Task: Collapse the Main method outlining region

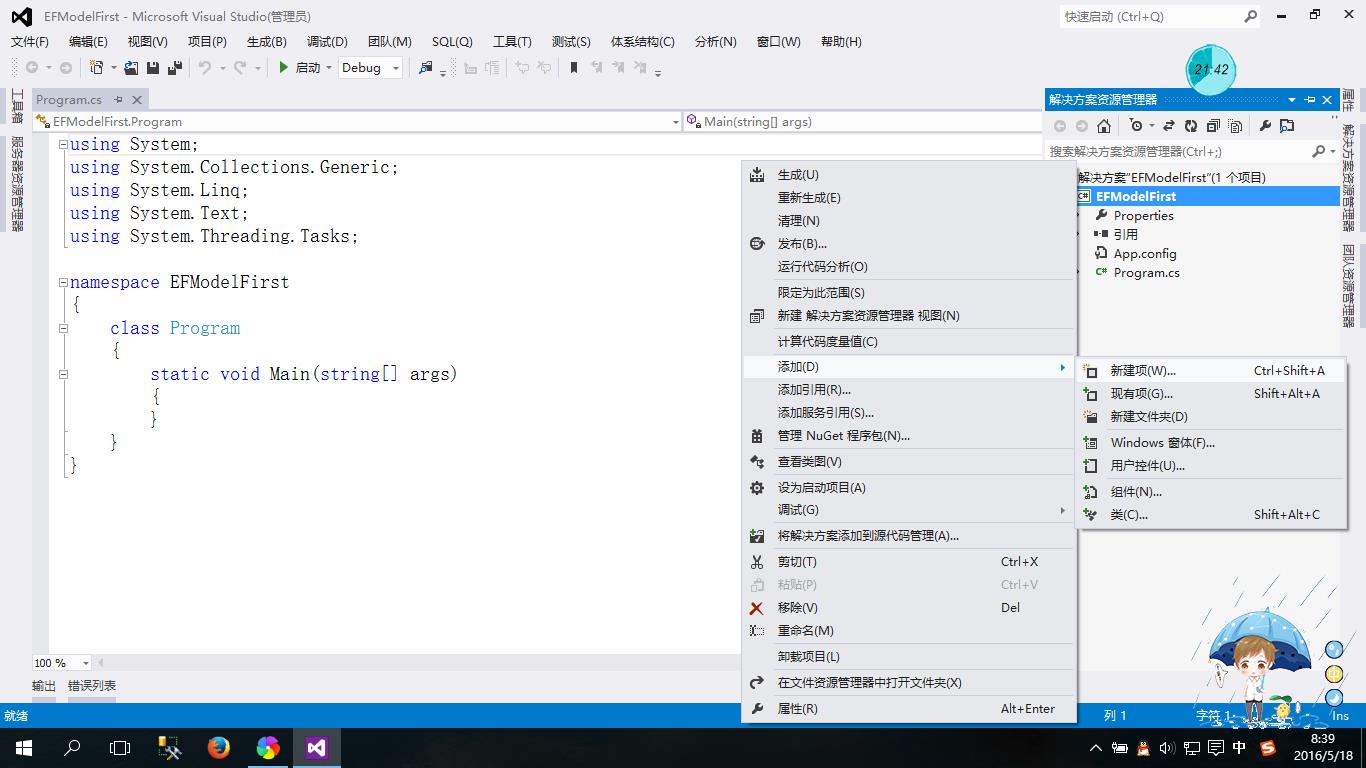Action: click(63, 375)
